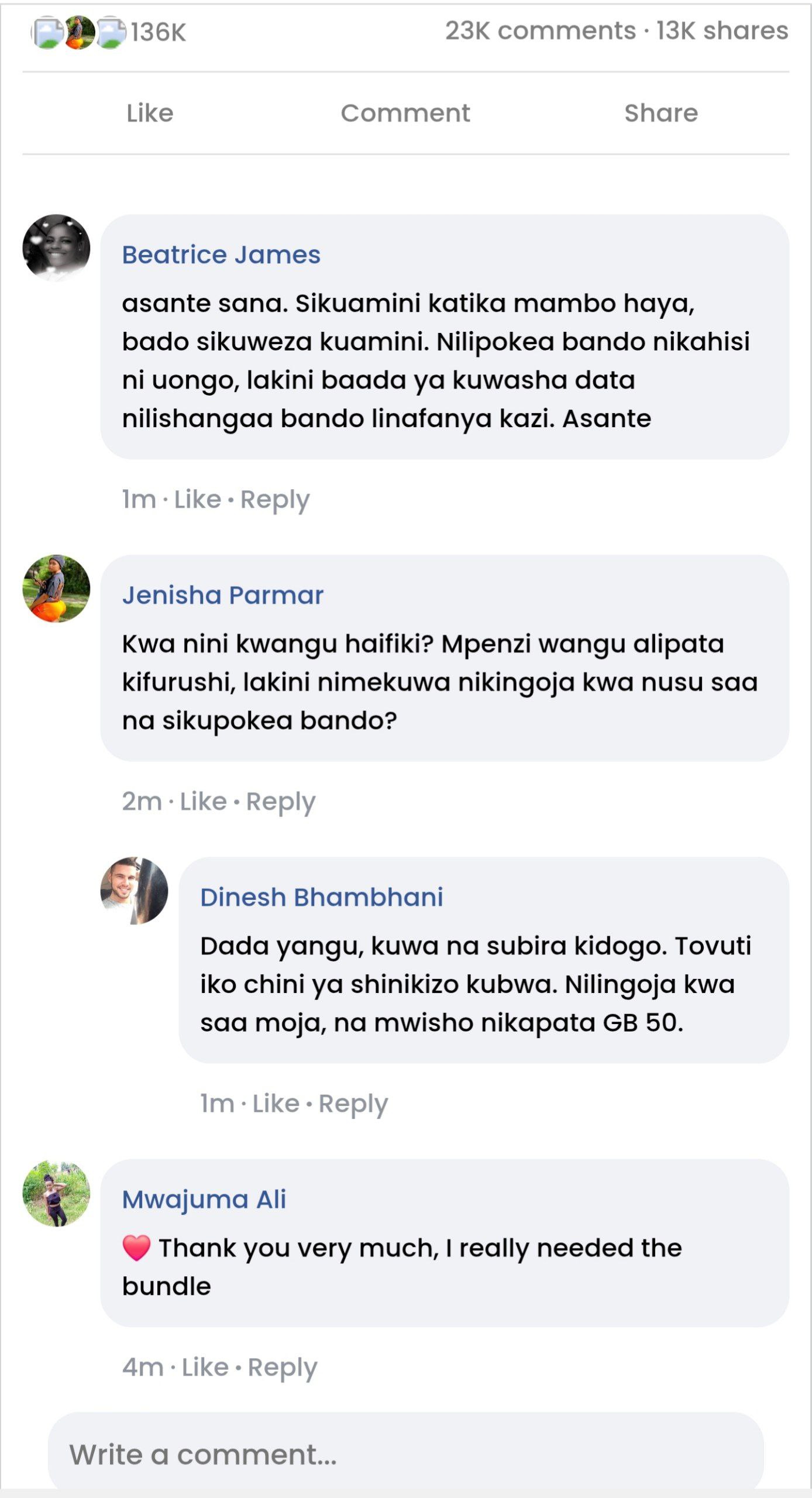Image resolution: width=812 pixels, height=1498 pixels.
Task: Open Jenisha Parmar's profile picture
Action: pyautogui.click(x=56, y=588)
